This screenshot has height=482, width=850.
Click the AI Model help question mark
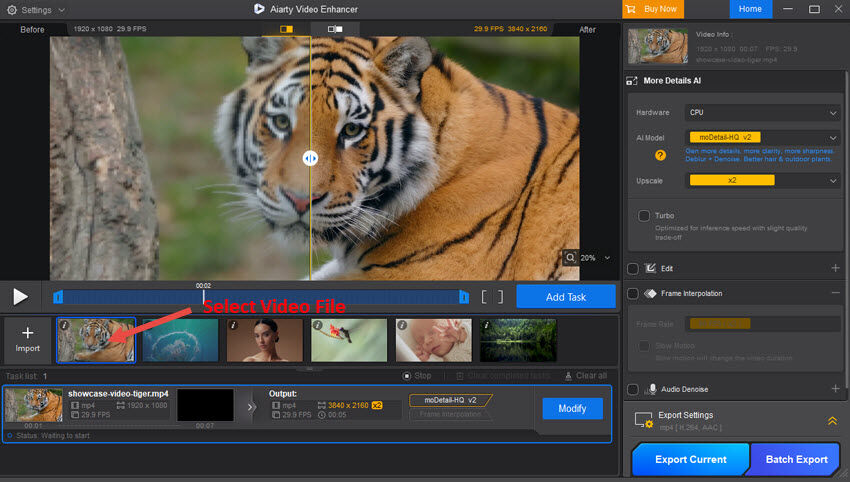click(x=660, y=155)
